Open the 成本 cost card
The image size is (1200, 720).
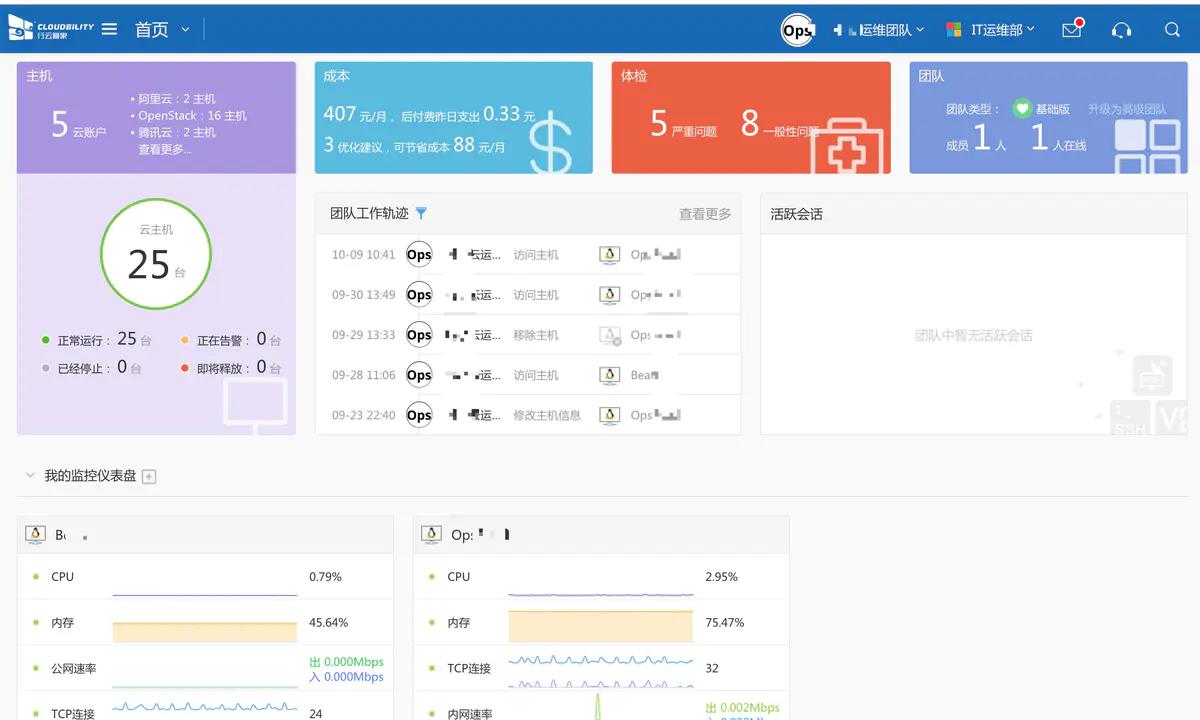(454, 118)
